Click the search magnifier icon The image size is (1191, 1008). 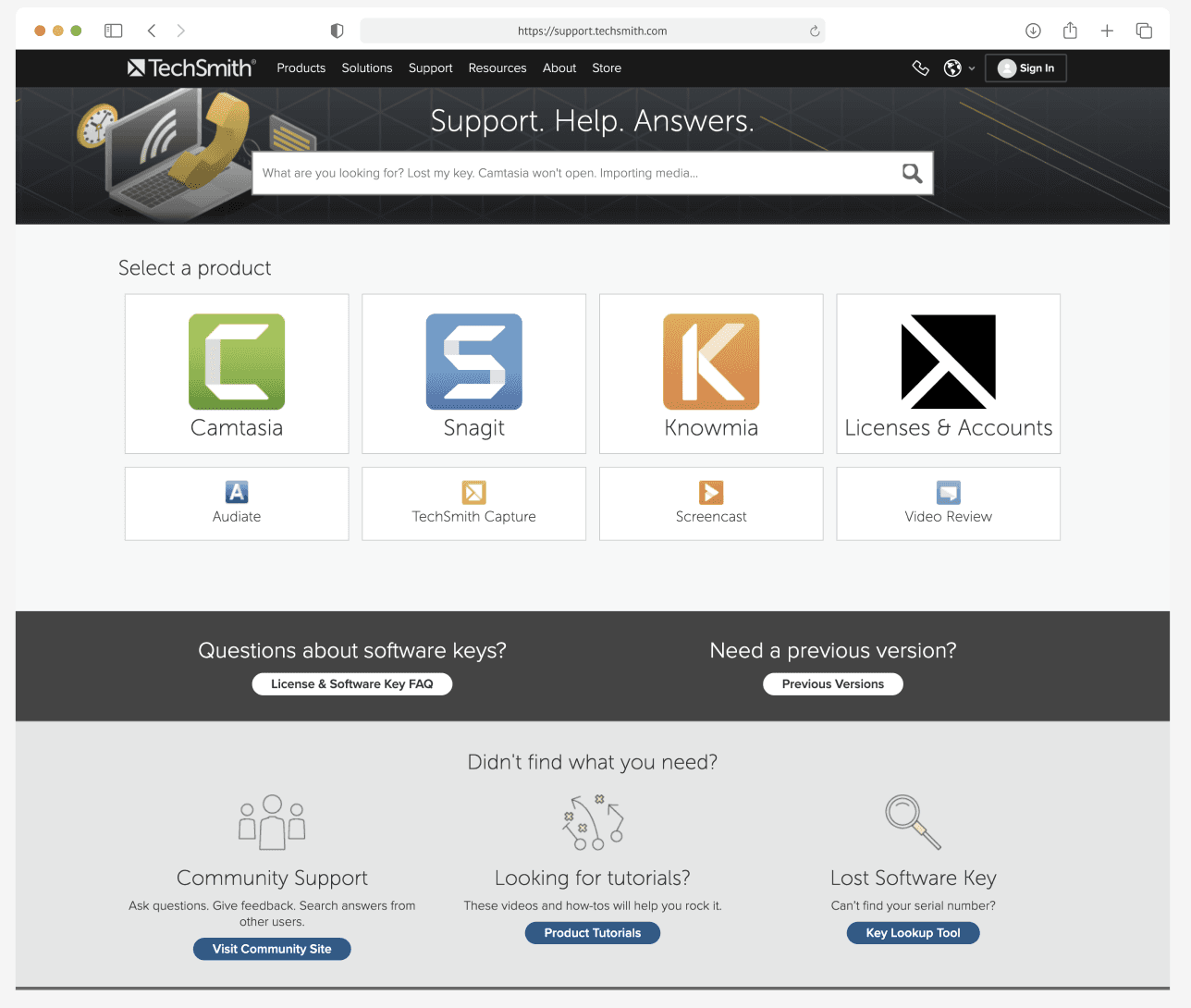click(x=912, y=173)
